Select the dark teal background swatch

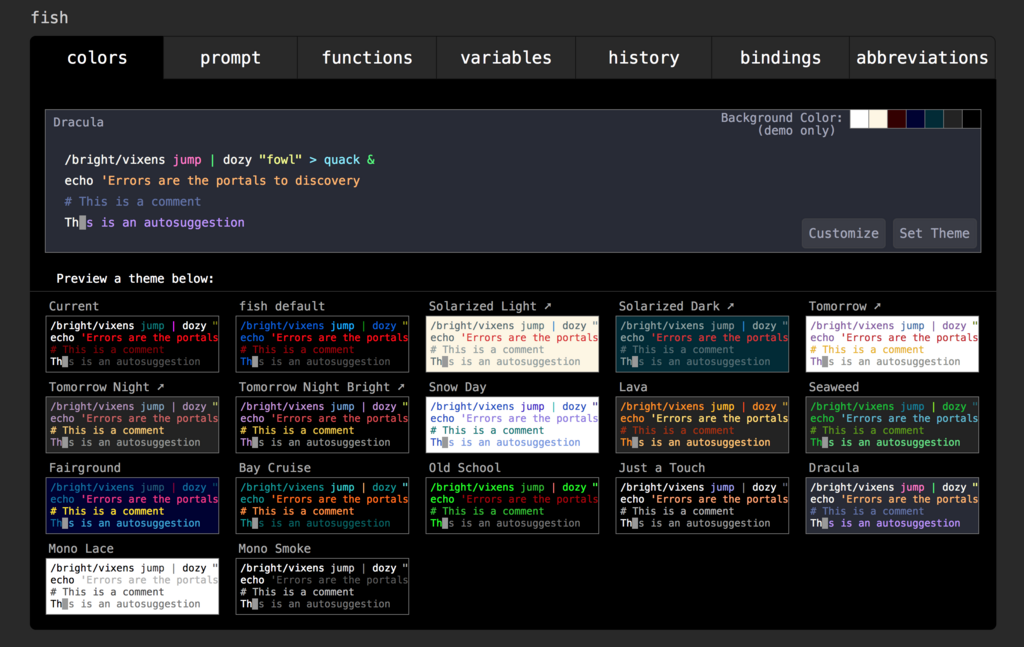pyautogui.click(x=934, y=119)
